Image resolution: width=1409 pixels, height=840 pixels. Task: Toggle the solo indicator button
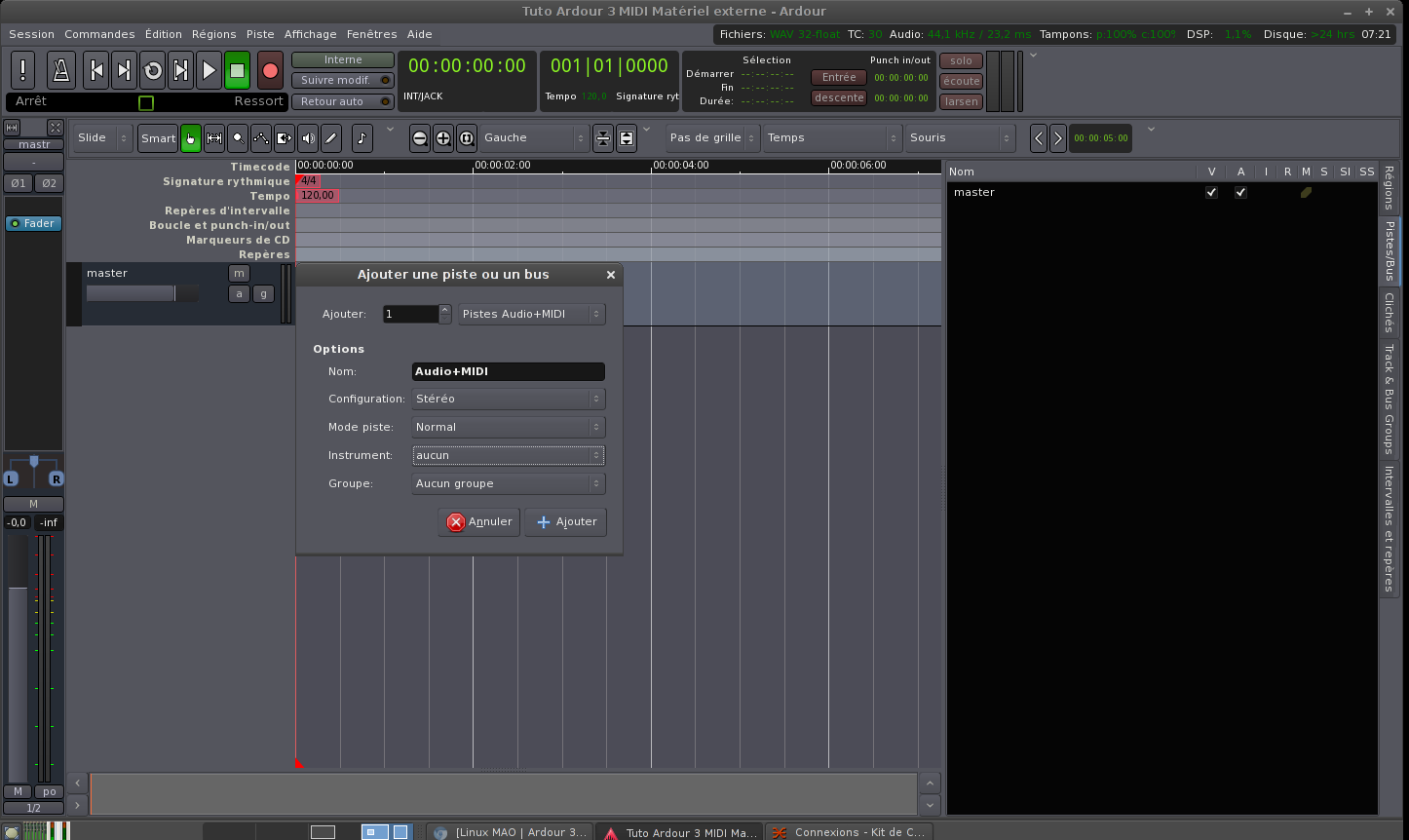962,60
